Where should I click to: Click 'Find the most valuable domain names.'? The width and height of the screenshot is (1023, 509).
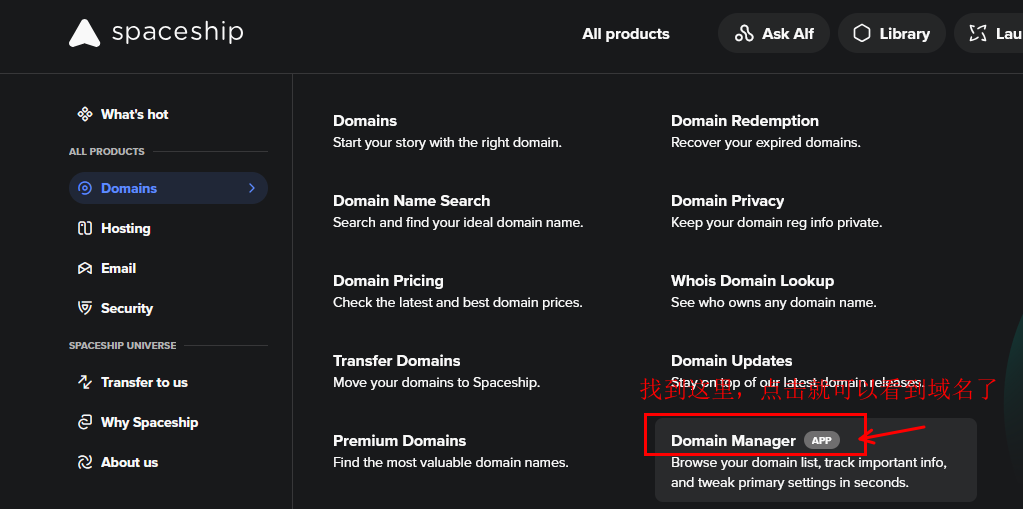click(x=450, y=463)
